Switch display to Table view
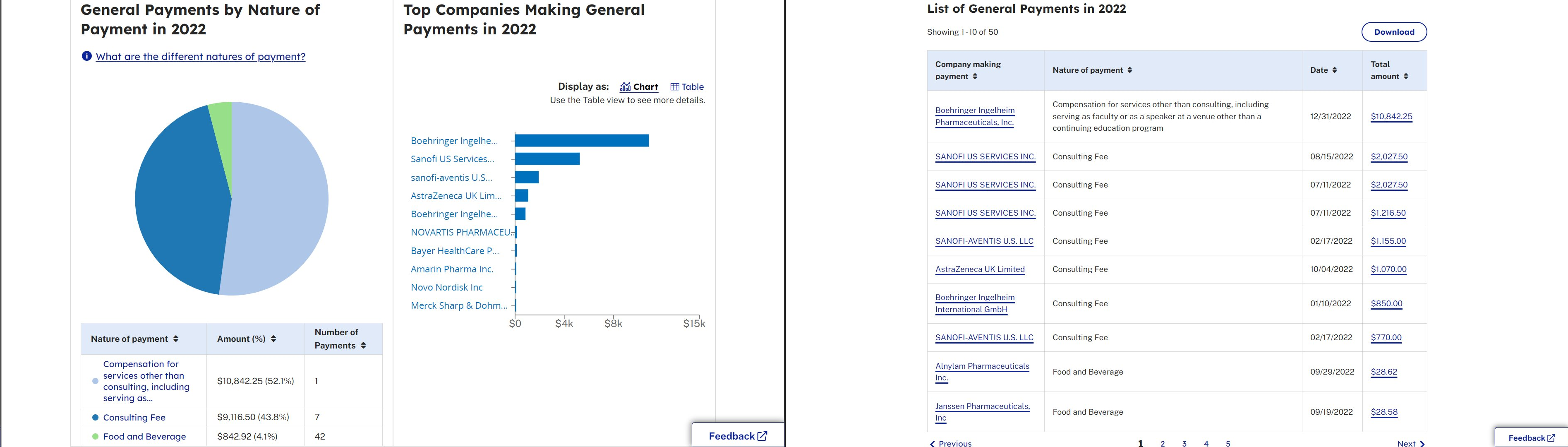The height and width of the screenshot is (447, 1568). coord(687,87)
